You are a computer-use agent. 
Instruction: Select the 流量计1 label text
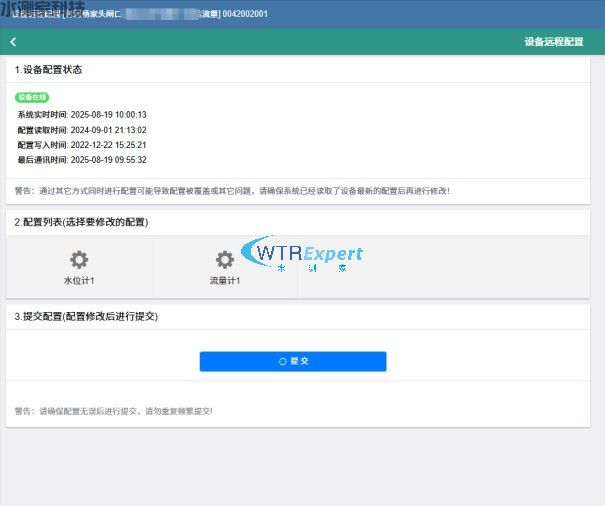pyautogui.click(x=225, y=281)
